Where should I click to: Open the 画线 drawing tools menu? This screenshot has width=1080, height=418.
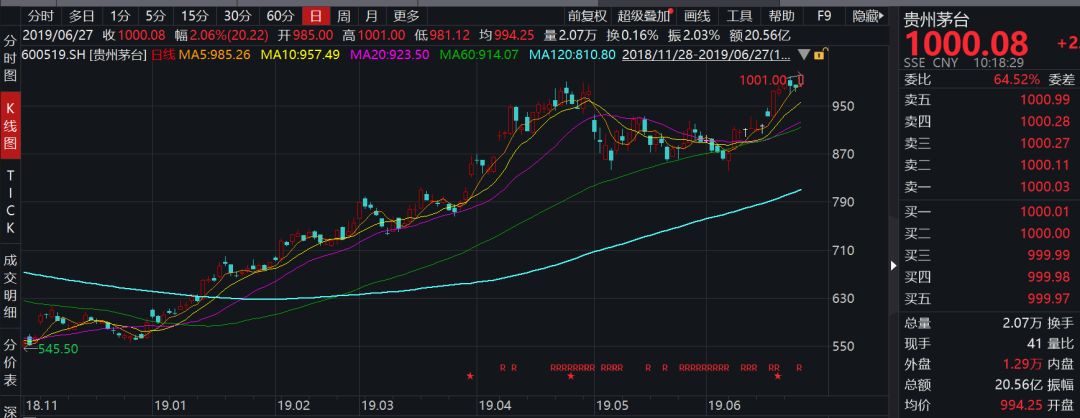[696, 16]
